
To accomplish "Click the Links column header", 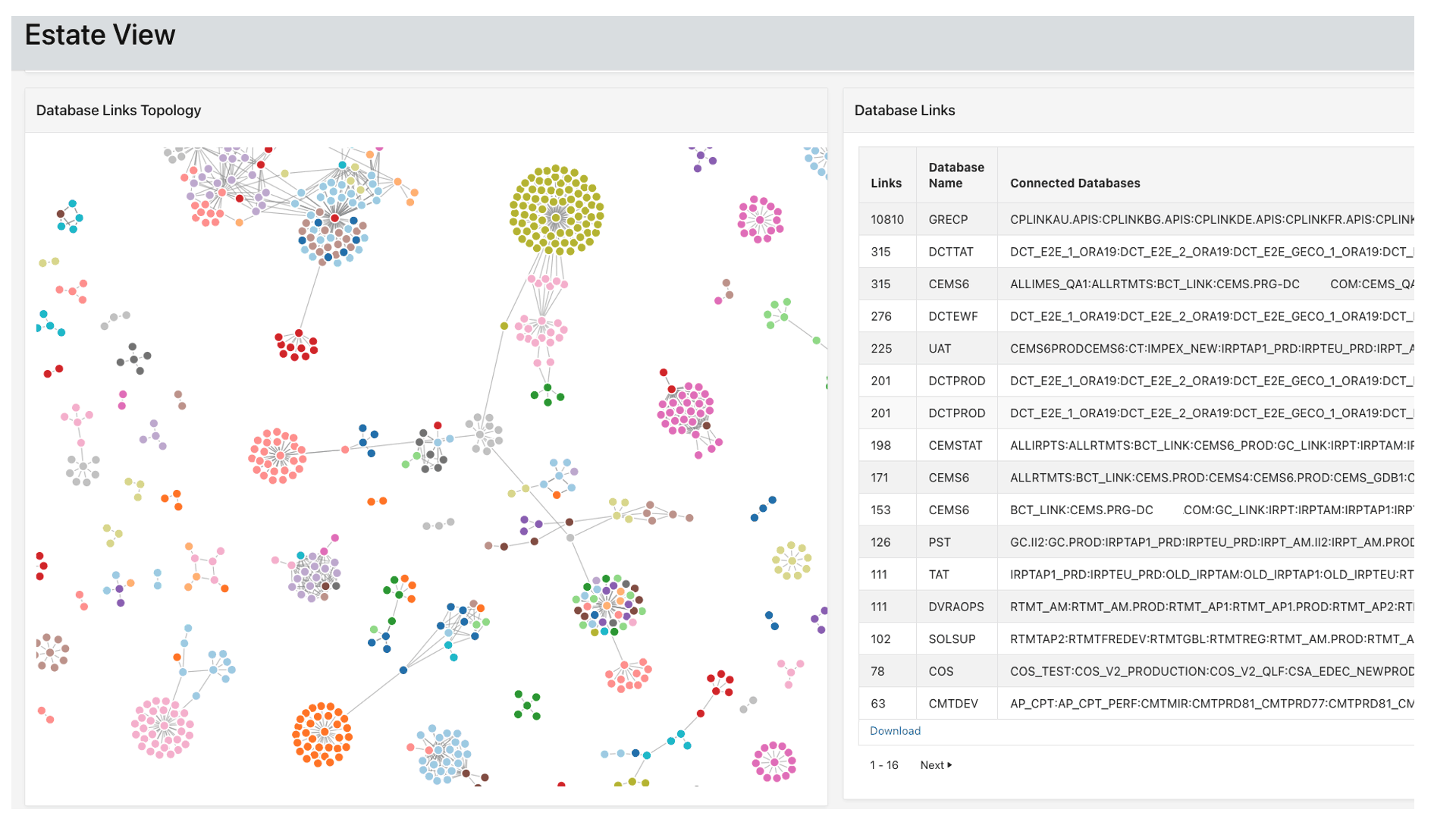I will [x=886, y=183].
